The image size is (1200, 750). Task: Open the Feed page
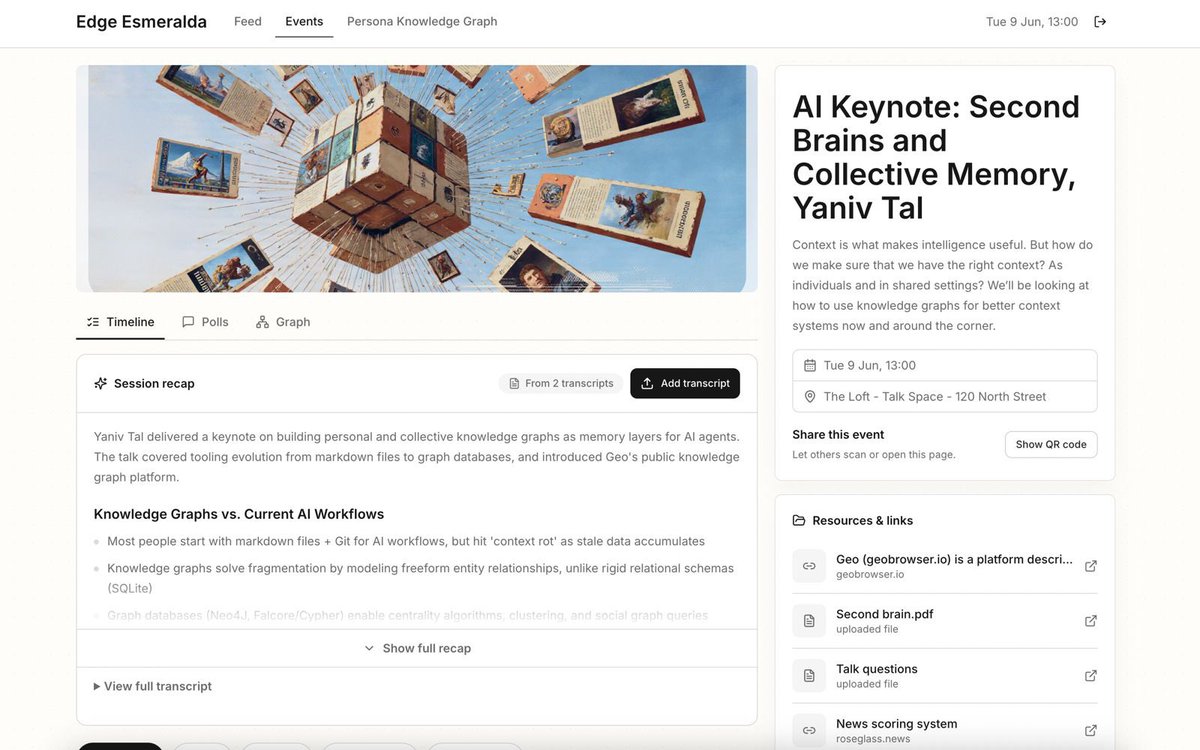pos(248,21)
